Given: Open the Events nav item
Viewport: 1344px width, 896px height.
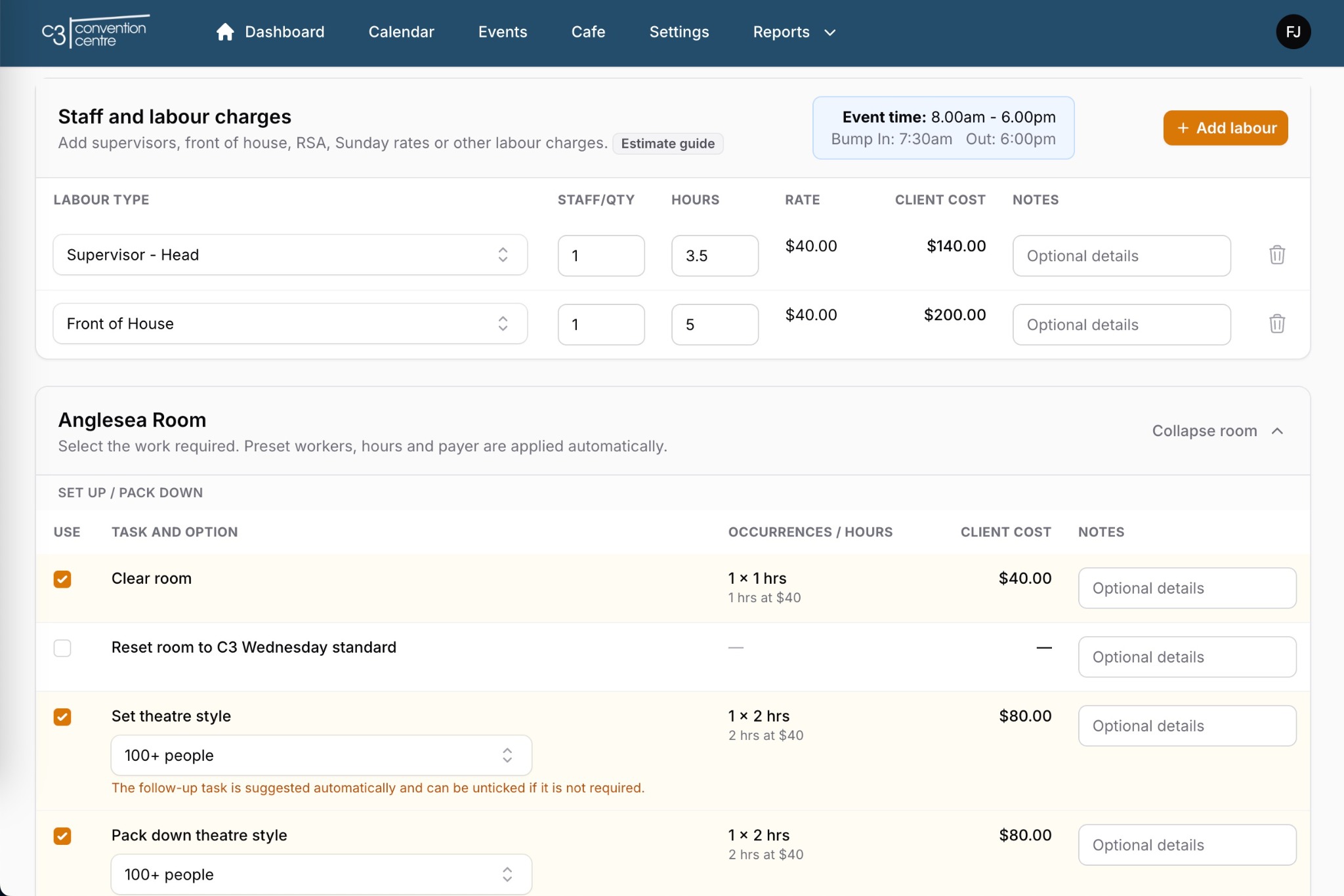Looking at the screenshot, I should [503, 32].
